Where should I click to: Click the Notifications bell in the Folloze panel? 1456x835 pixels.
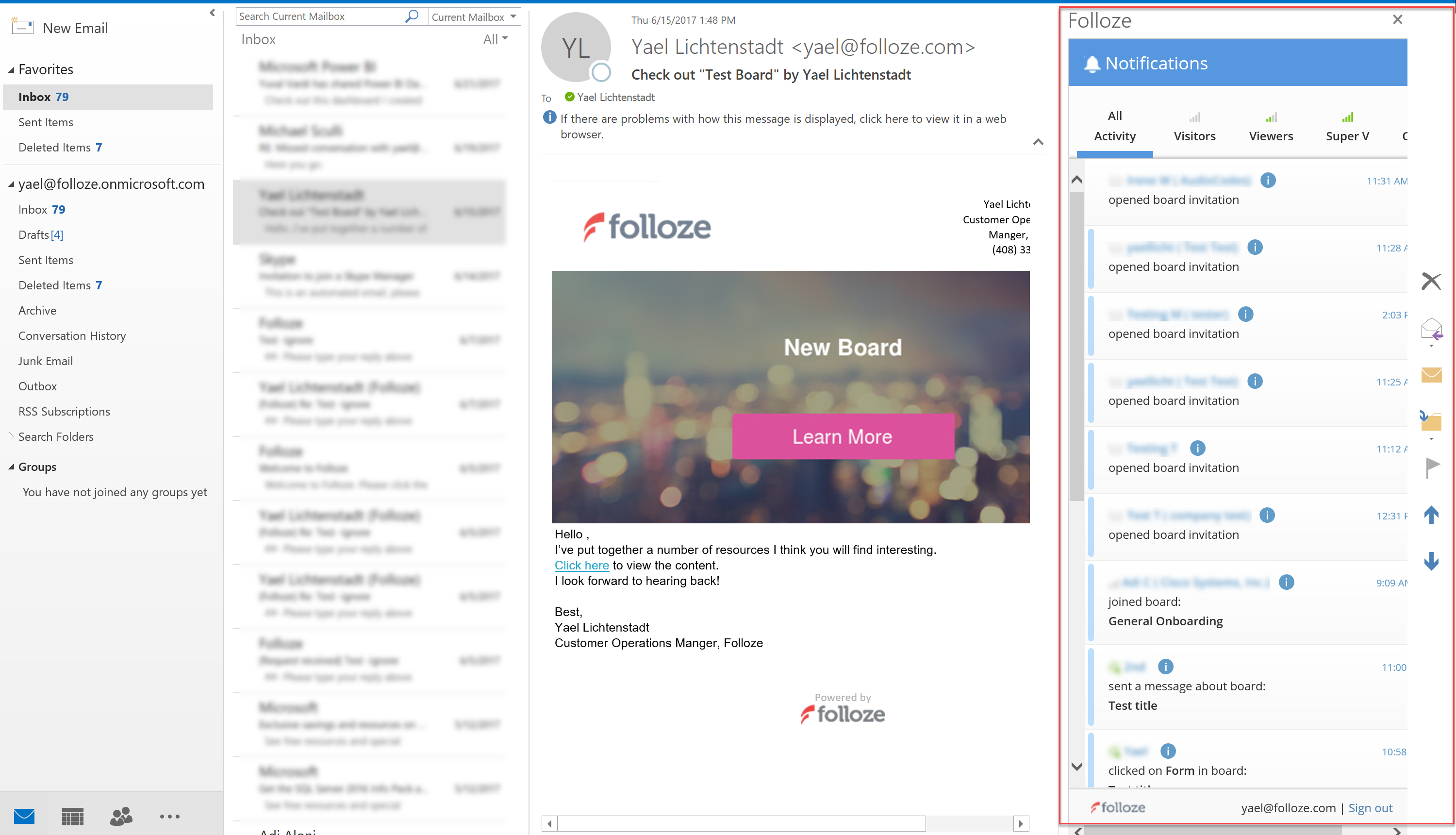(x=1092, y=63)
